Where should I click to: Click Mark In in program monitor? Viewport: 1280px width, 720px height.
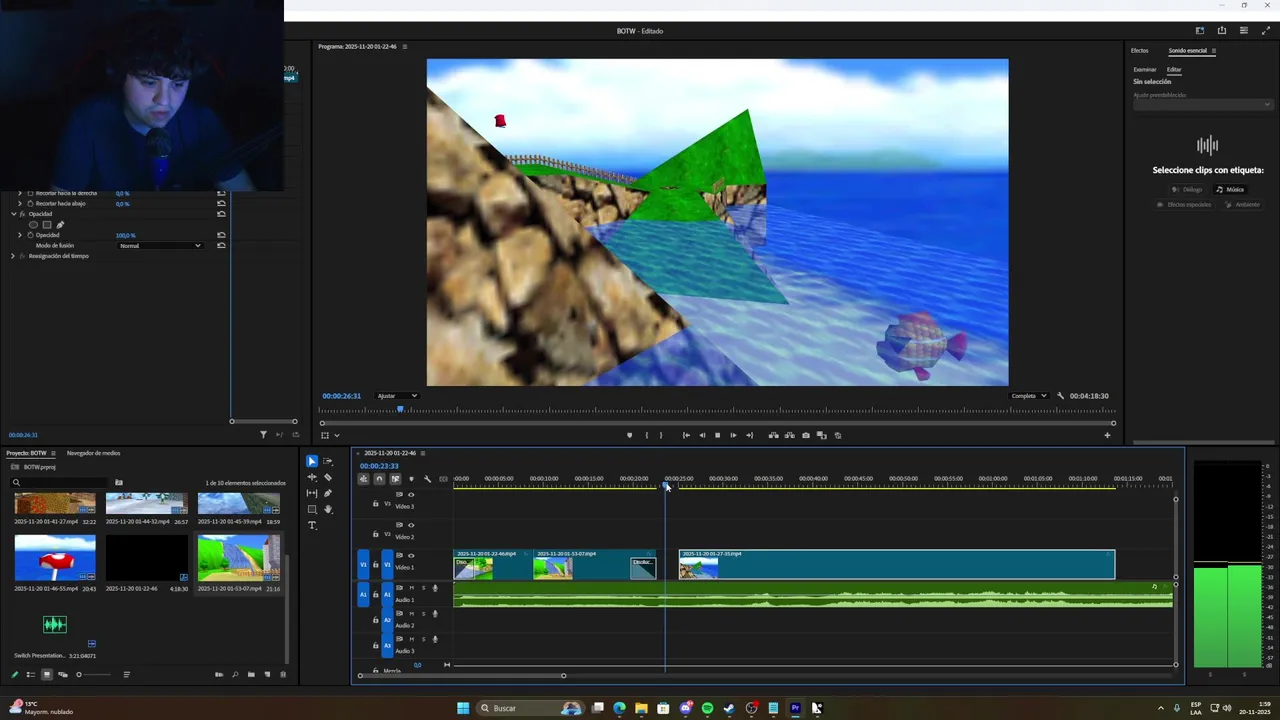click(x=647, y=435)
